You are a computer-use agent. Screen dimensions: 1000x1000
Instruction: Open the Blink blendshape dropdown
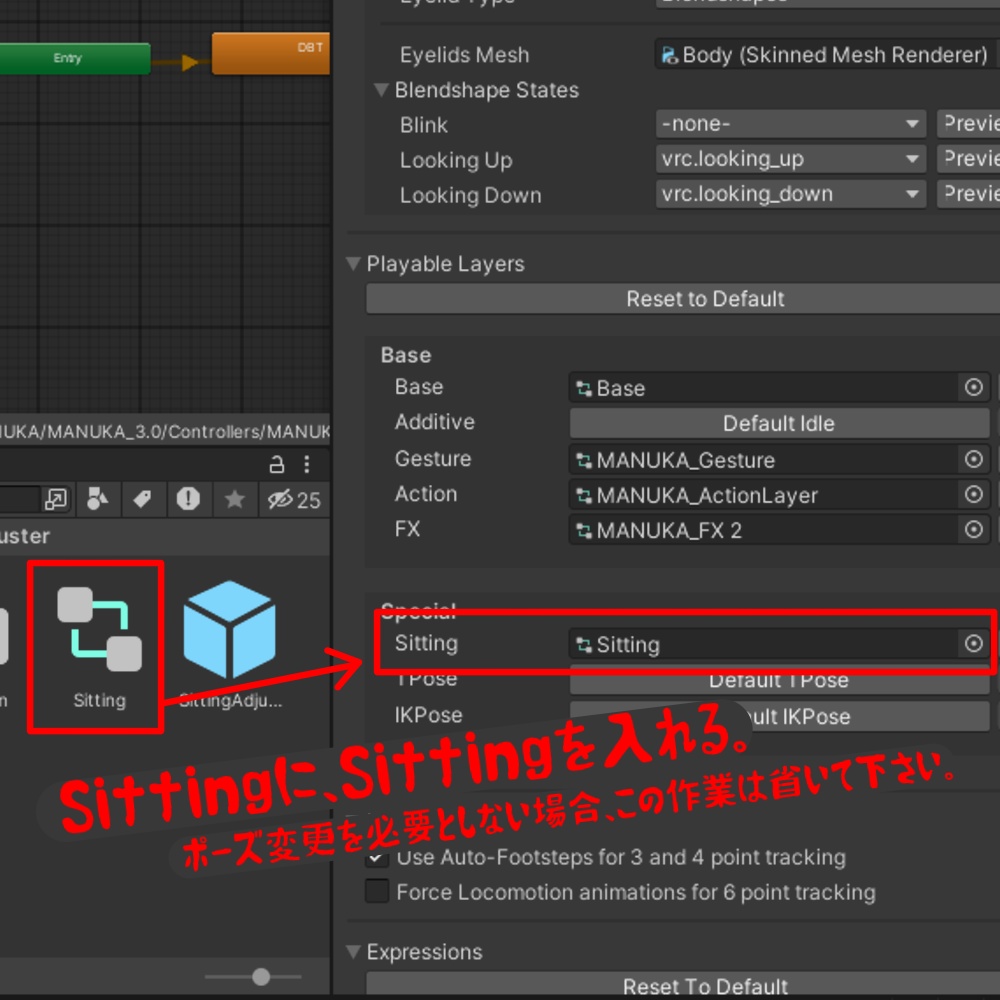coord(791,124)
